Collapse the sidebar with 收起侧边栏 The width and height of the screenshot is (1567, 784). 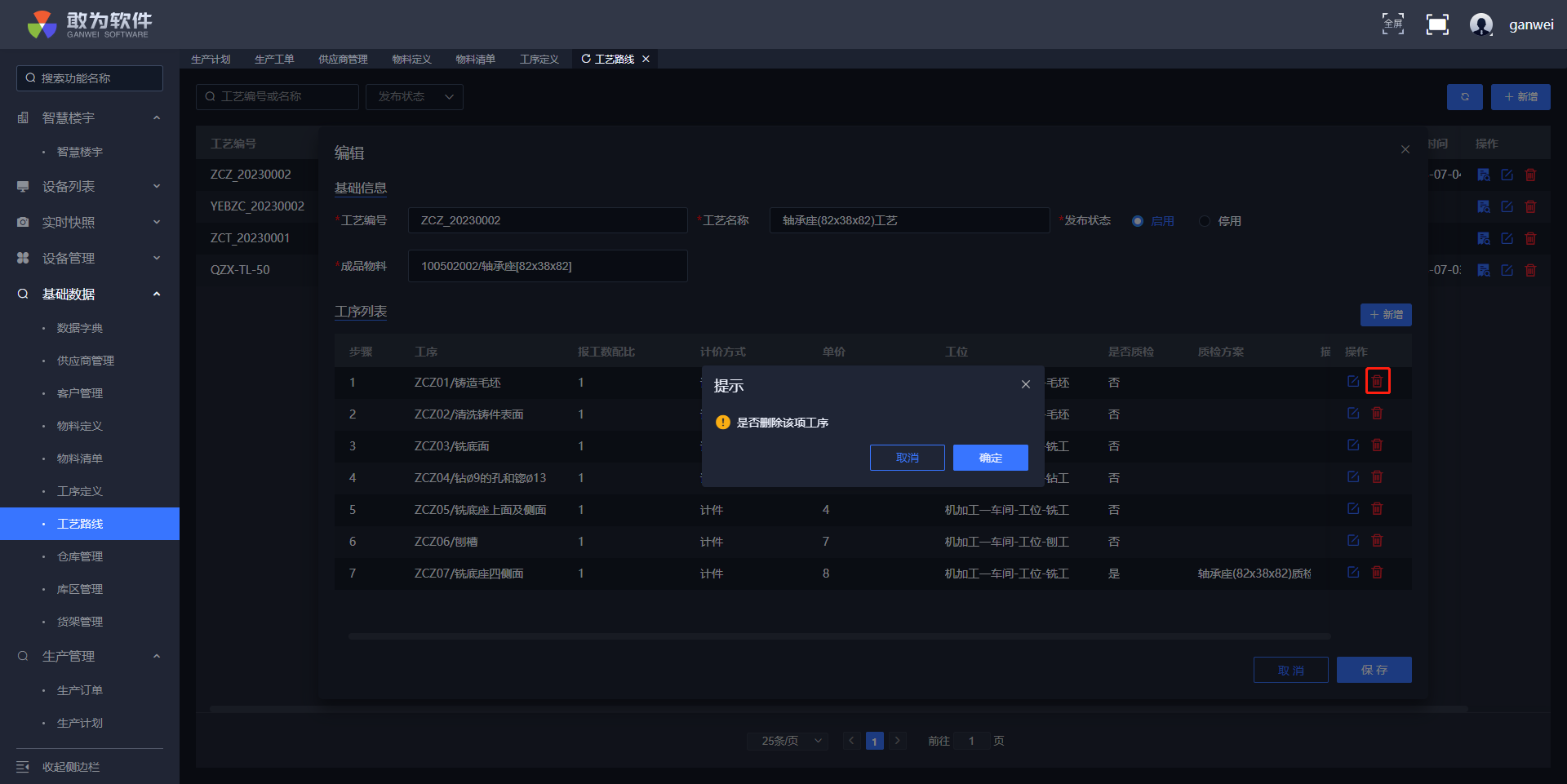(70, 767)
